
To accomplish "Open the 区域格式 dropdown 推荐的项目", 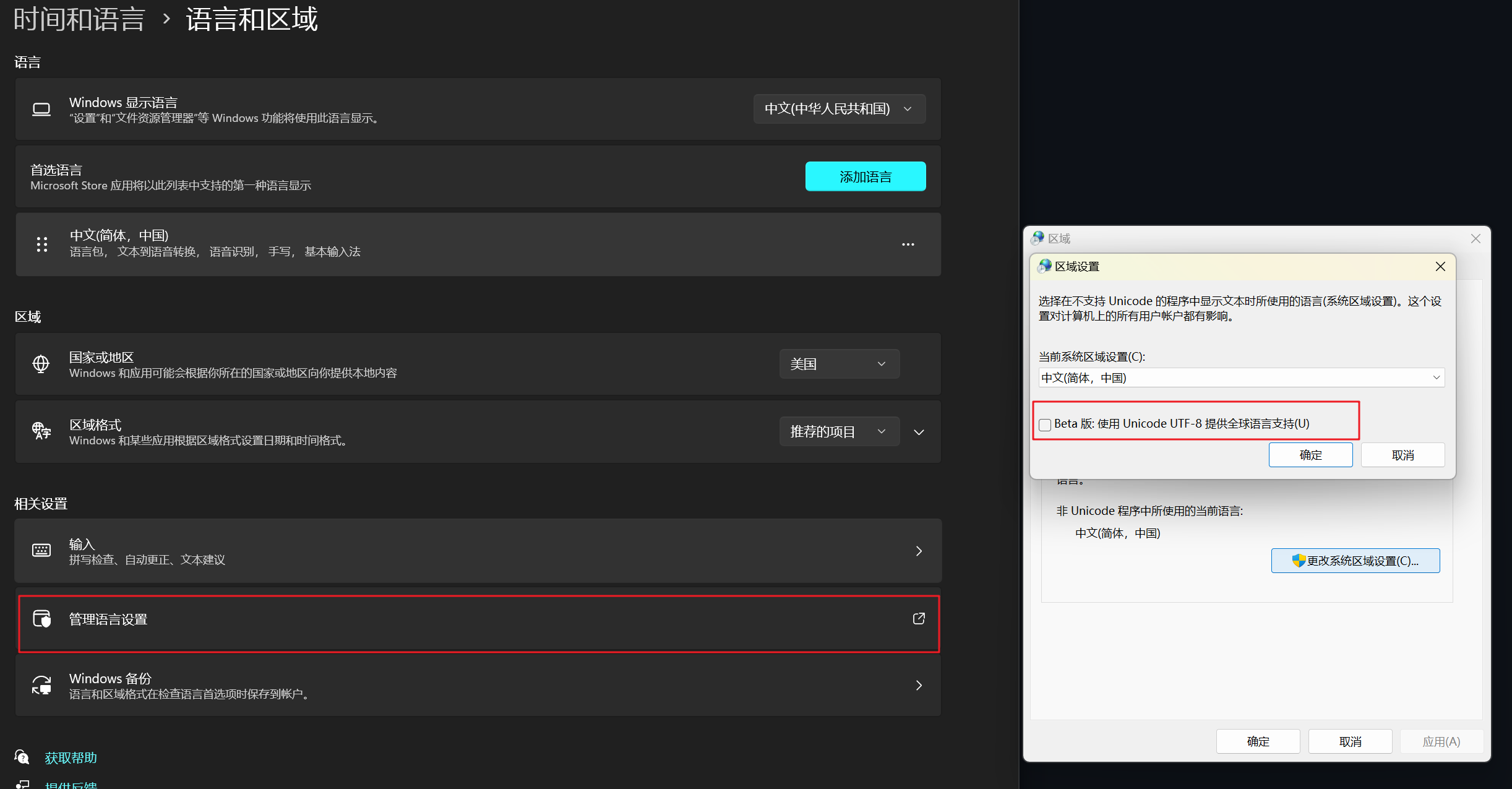I will click(x=839, y=431).
